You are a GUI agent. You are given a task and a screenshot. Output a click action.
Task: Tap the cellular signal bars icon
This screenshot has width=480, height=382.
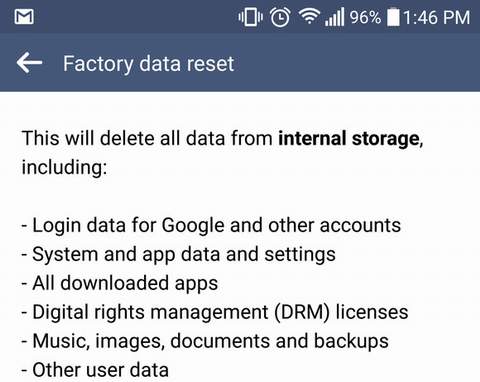coord(335,17)
